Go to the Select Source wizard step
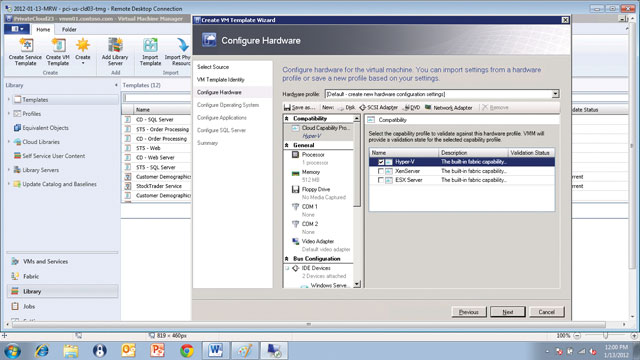 click(213, 67)
